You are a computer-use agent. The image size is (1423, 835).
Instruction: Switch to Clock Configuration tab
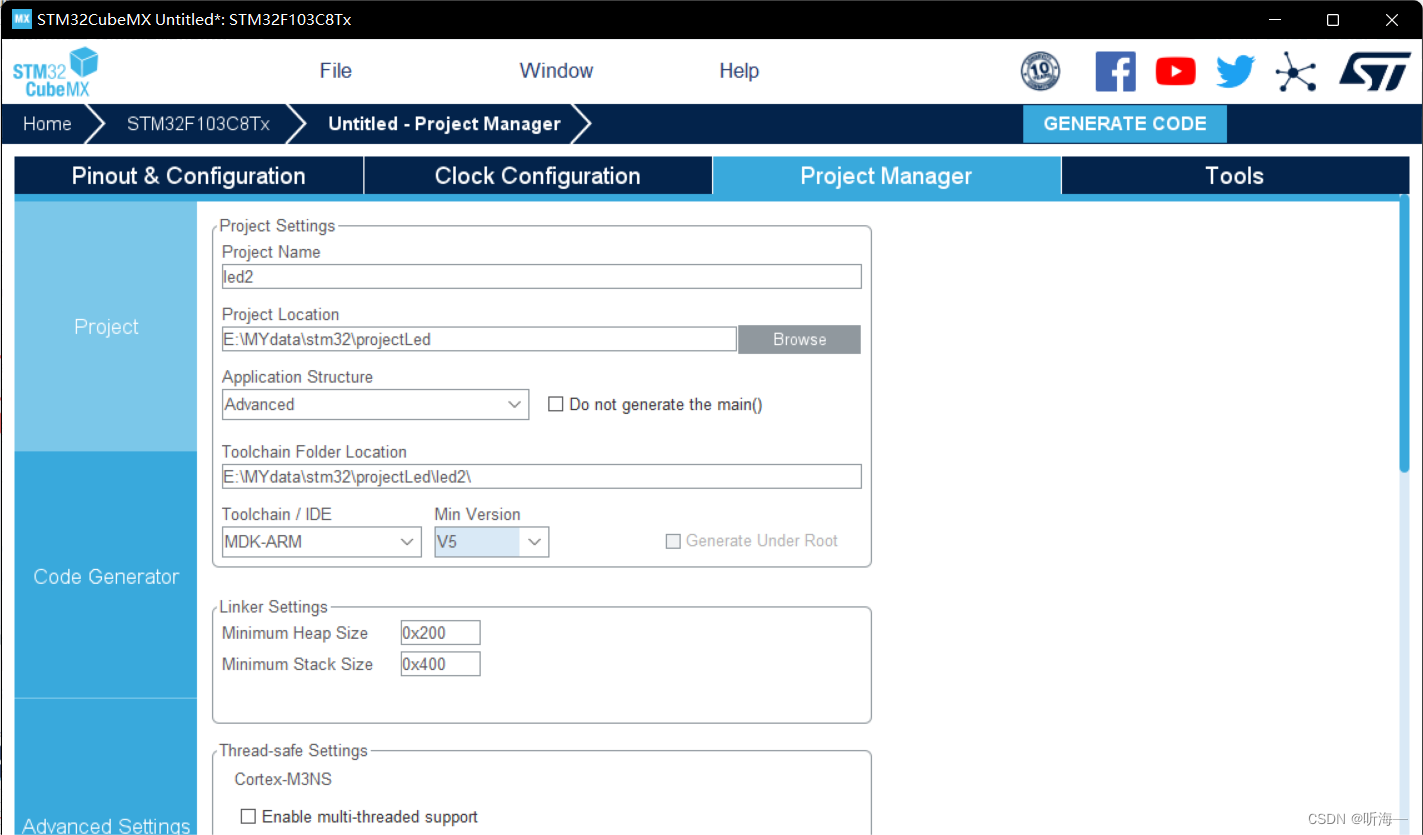(x=538, y=176)
